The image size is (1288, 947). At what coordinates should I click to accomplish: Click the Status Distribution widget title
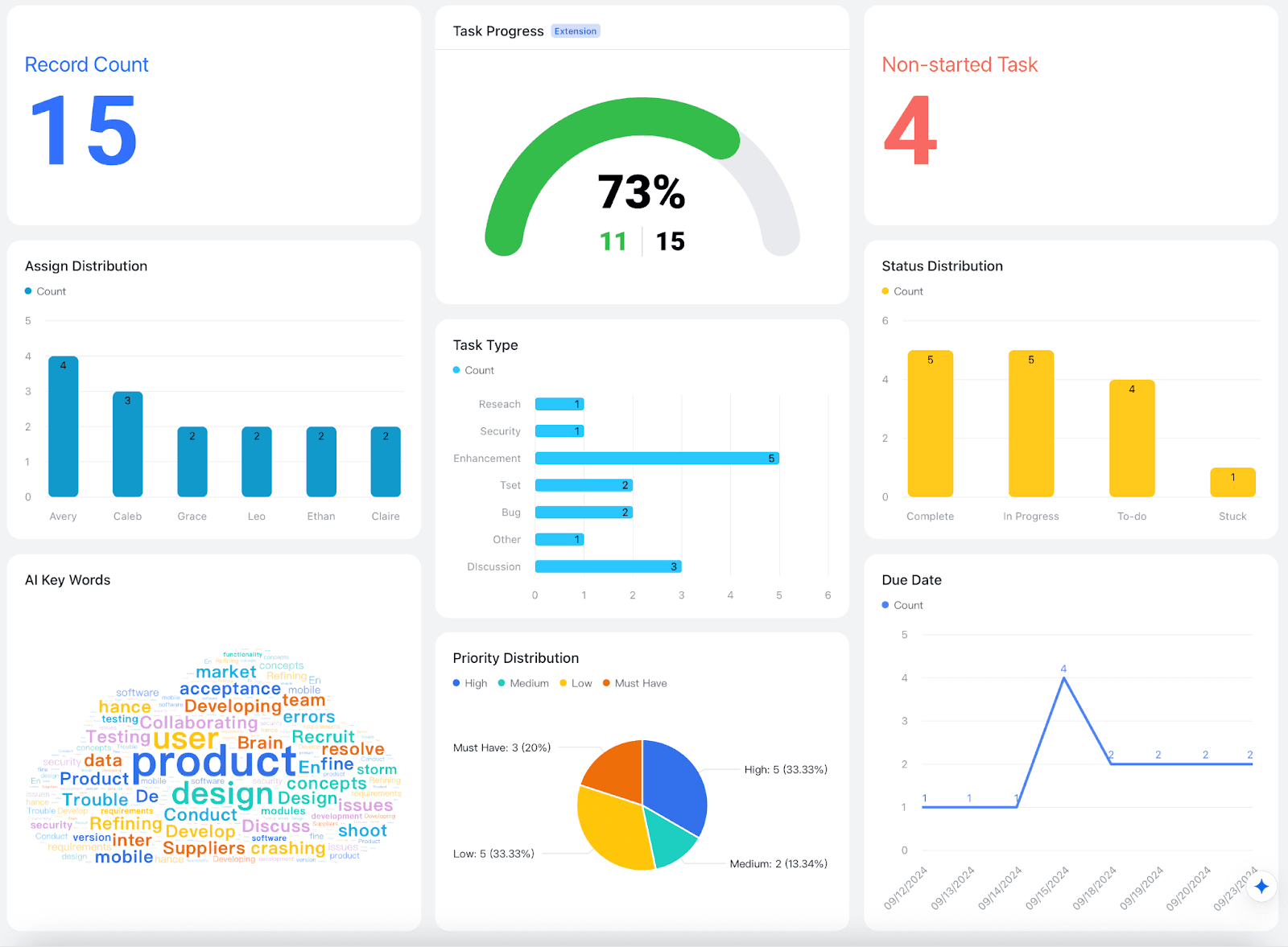coord(942,266)
